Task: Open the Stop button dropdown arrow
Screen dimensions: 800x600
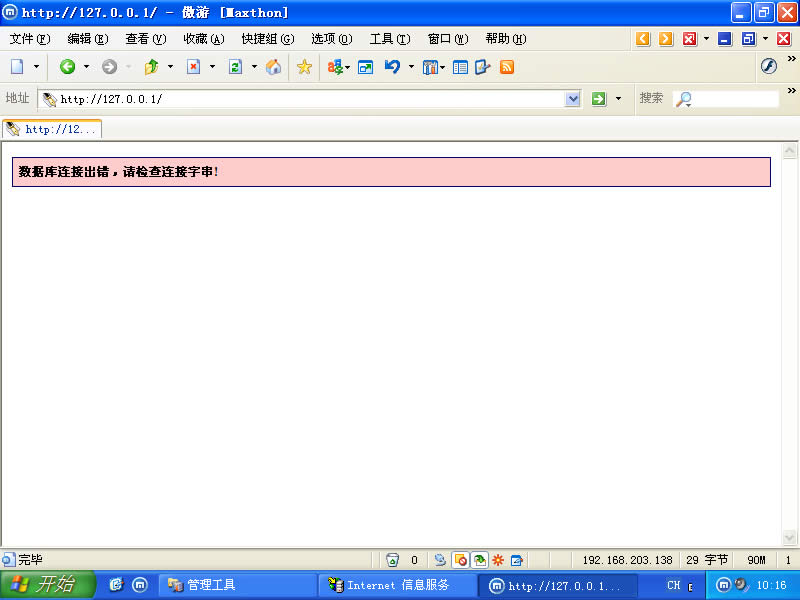Action: (212, 67)
